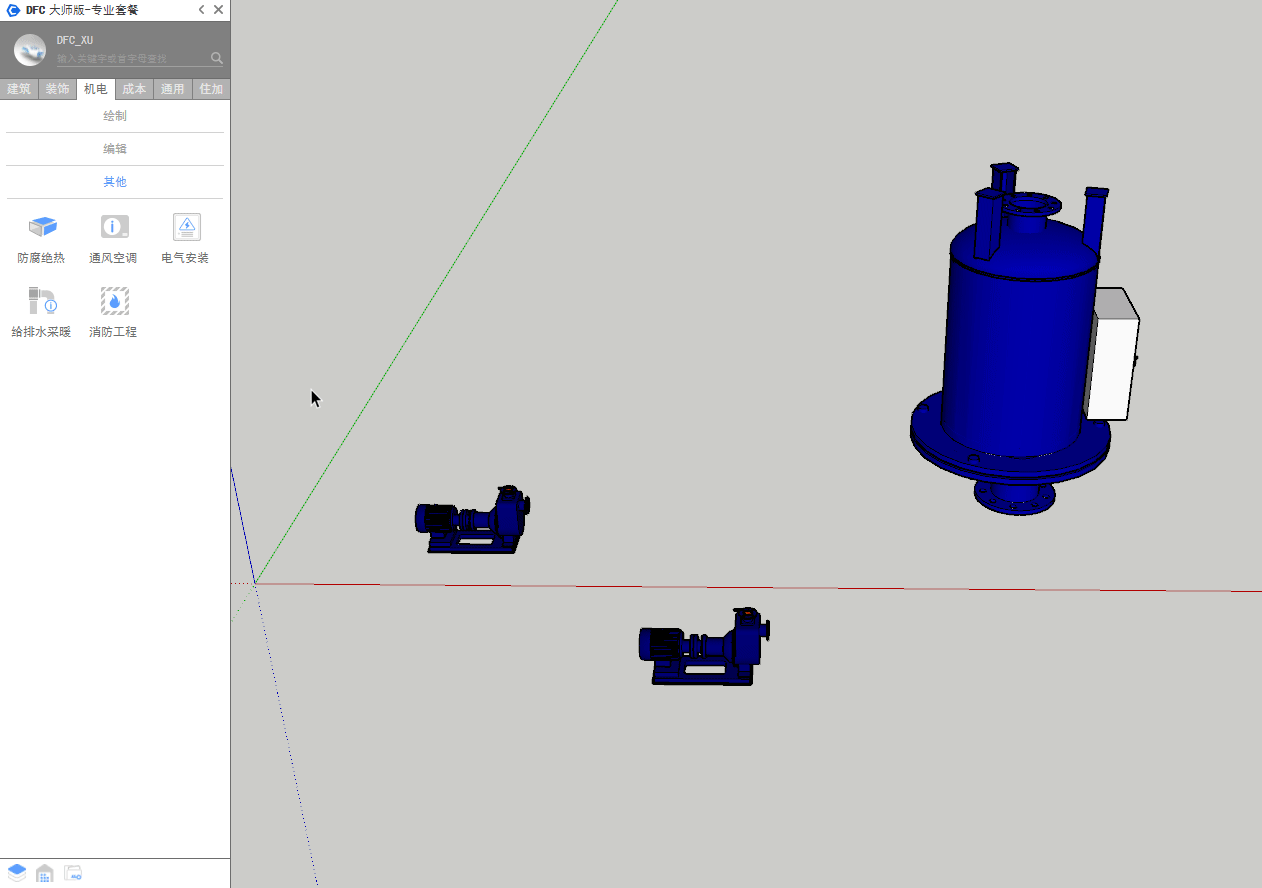Switch to the 装饰 tab
1262x888 pixels.
pyautogui.click(x=57, y=89)
